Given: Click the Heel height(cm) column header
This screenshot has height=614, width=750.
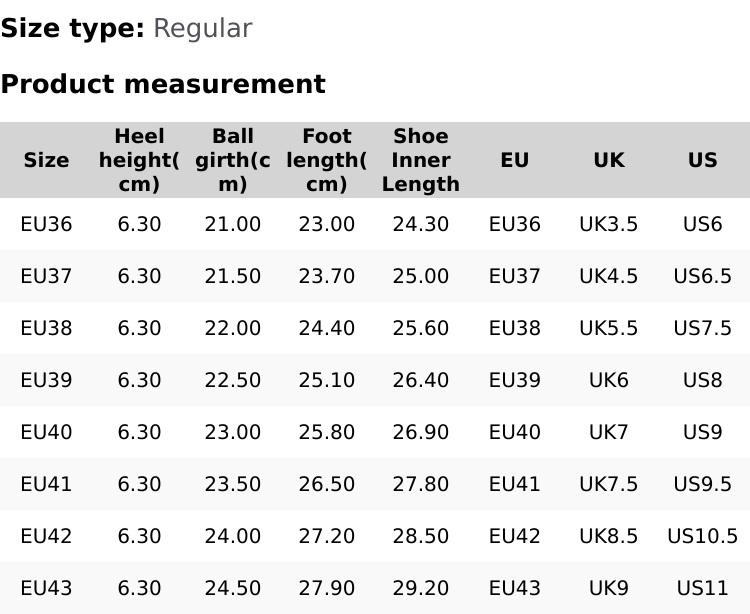Looking at the screenshot, I should [139, 160].
